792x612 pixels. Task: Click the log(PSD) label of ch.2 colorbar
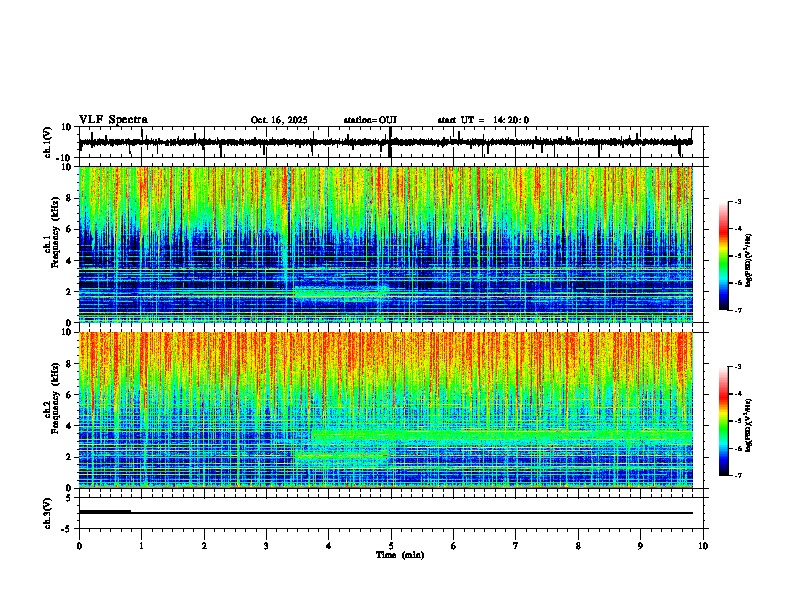coord(749,425)
